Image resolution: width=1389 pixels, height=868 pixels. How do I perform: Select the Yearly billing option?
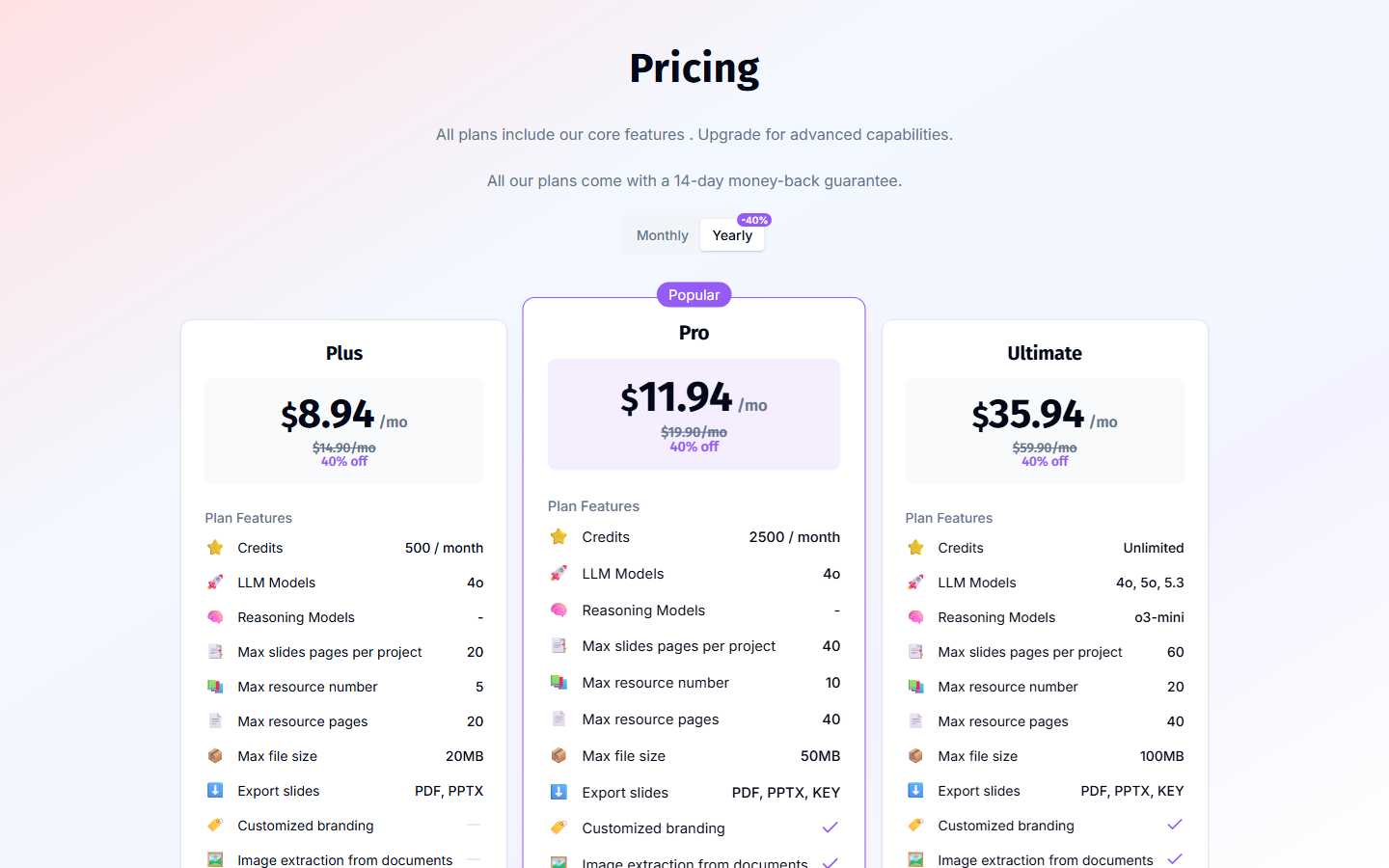(x=732, y=235)
